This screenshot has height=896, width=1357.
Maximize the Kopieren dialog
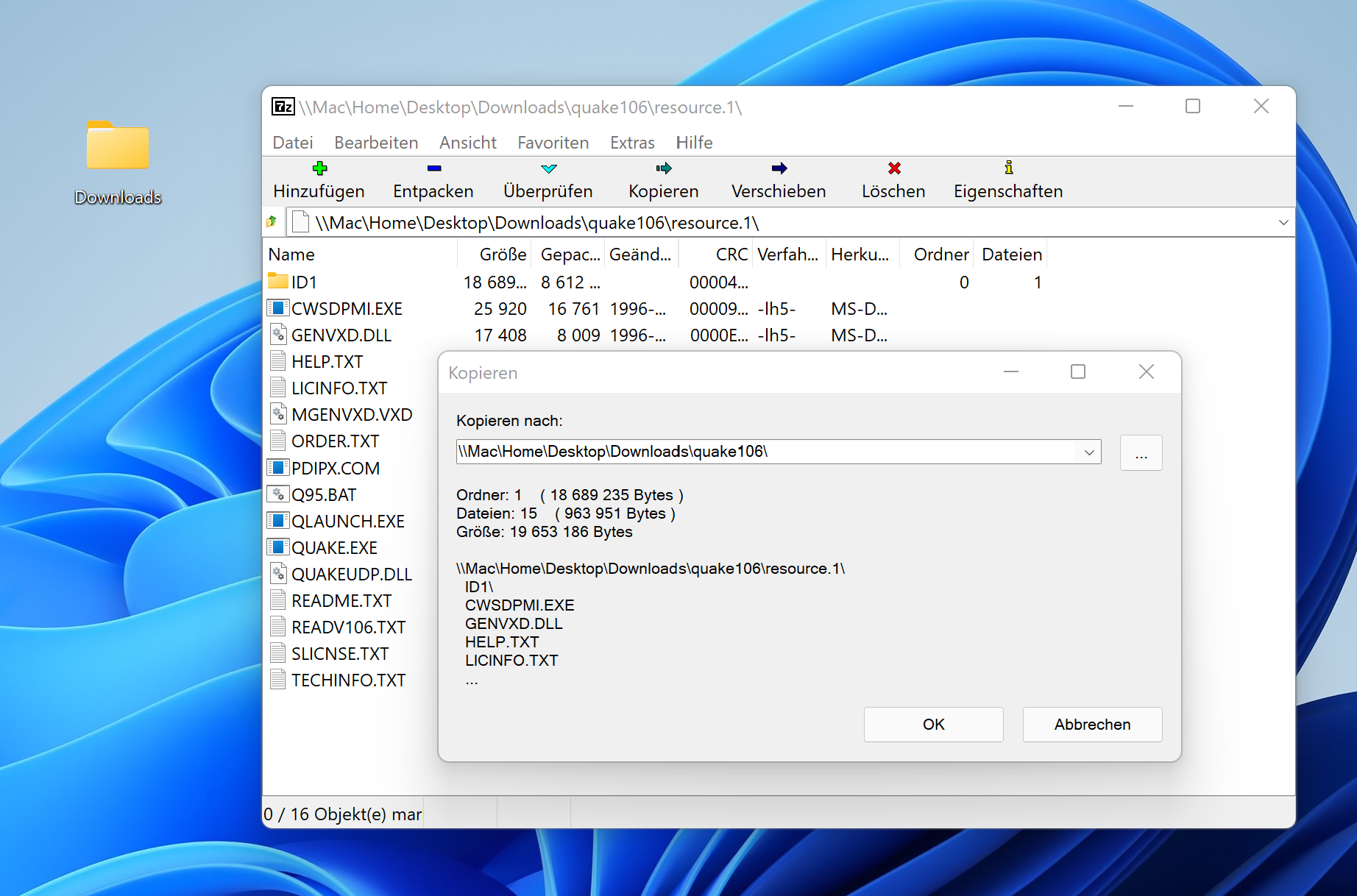coord(1078,372)
